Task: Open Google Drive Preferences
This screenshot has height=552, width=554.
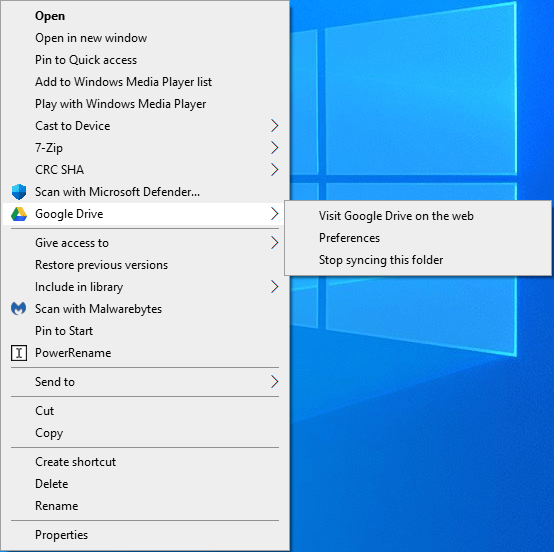Action: pyautogui.click(x=418, y=238)
